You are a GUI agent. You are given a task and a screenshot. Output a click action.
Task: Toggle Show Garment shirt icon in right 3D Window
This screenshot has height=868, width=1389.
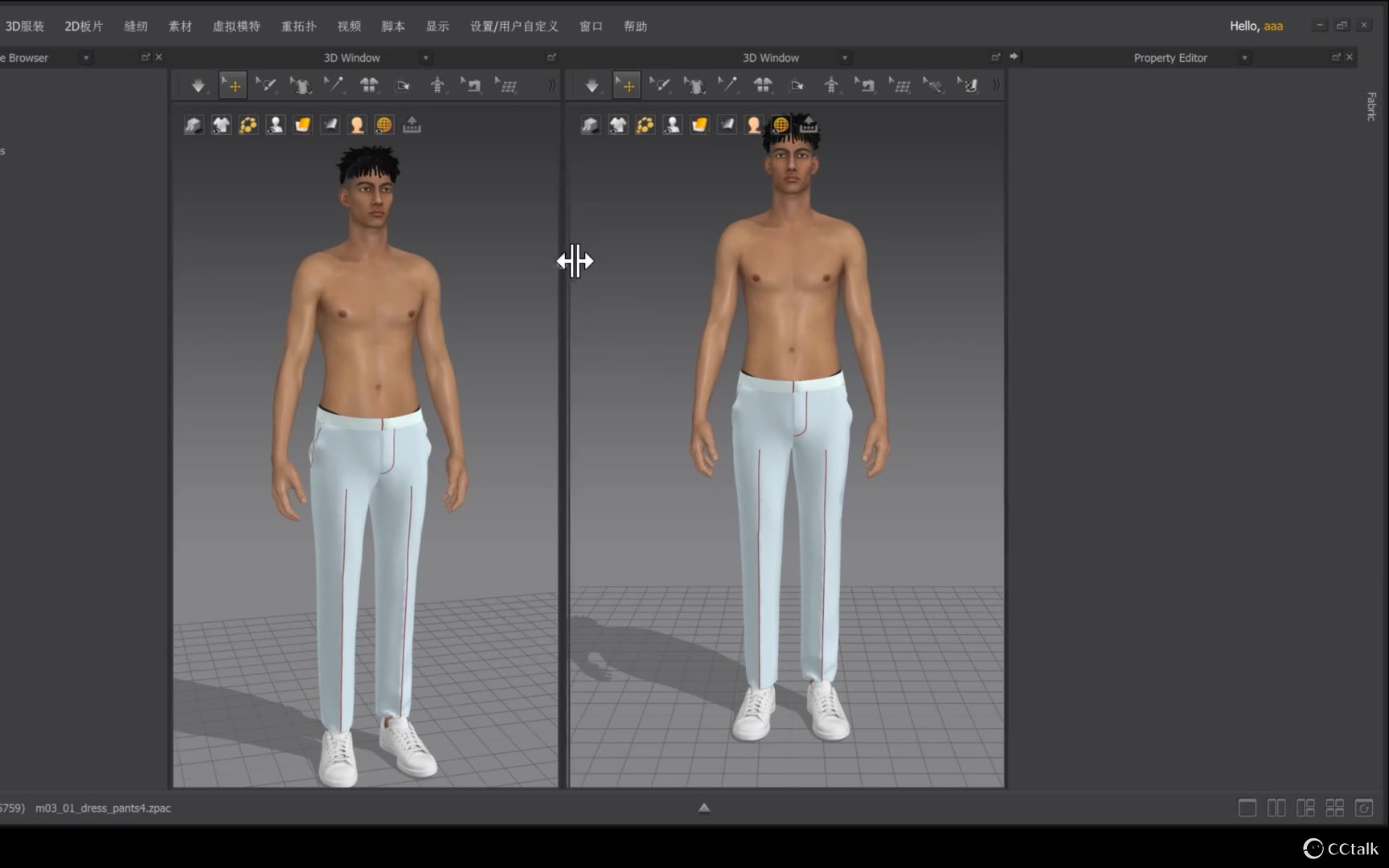pos(618,125)
